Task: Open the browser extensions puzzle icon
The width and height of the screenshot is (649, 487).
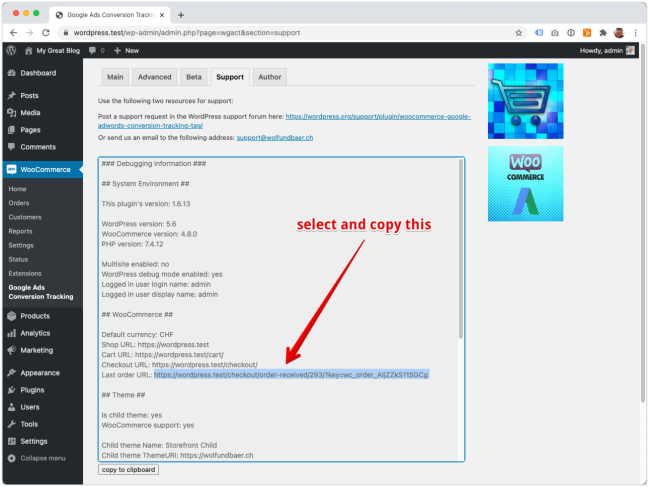Action: tap(603, 33)
